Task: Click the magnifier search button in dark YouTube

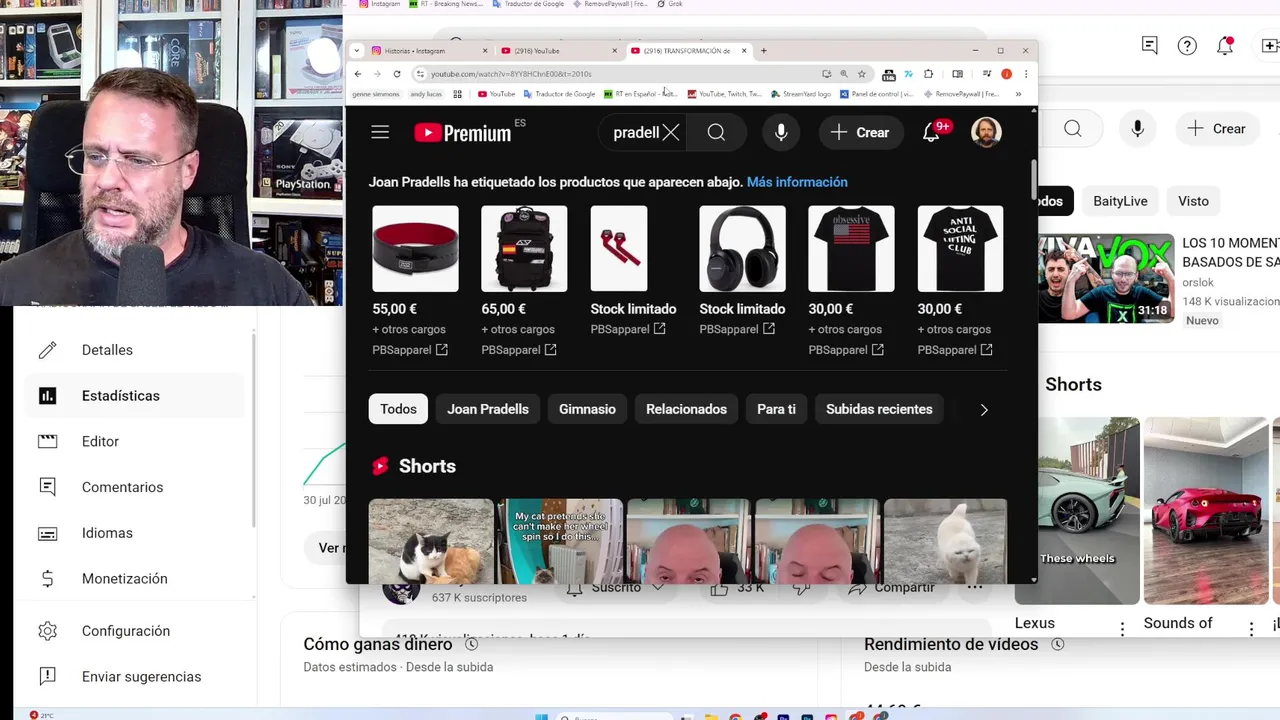Action: pyautogui.click(x=716, y=132)
